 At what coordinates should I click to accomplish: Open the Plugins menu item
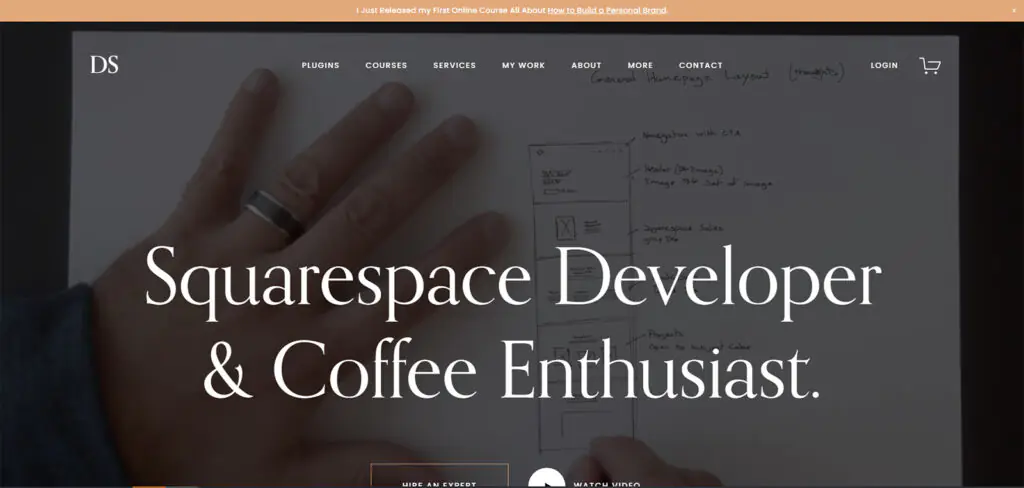pos(320,65)
